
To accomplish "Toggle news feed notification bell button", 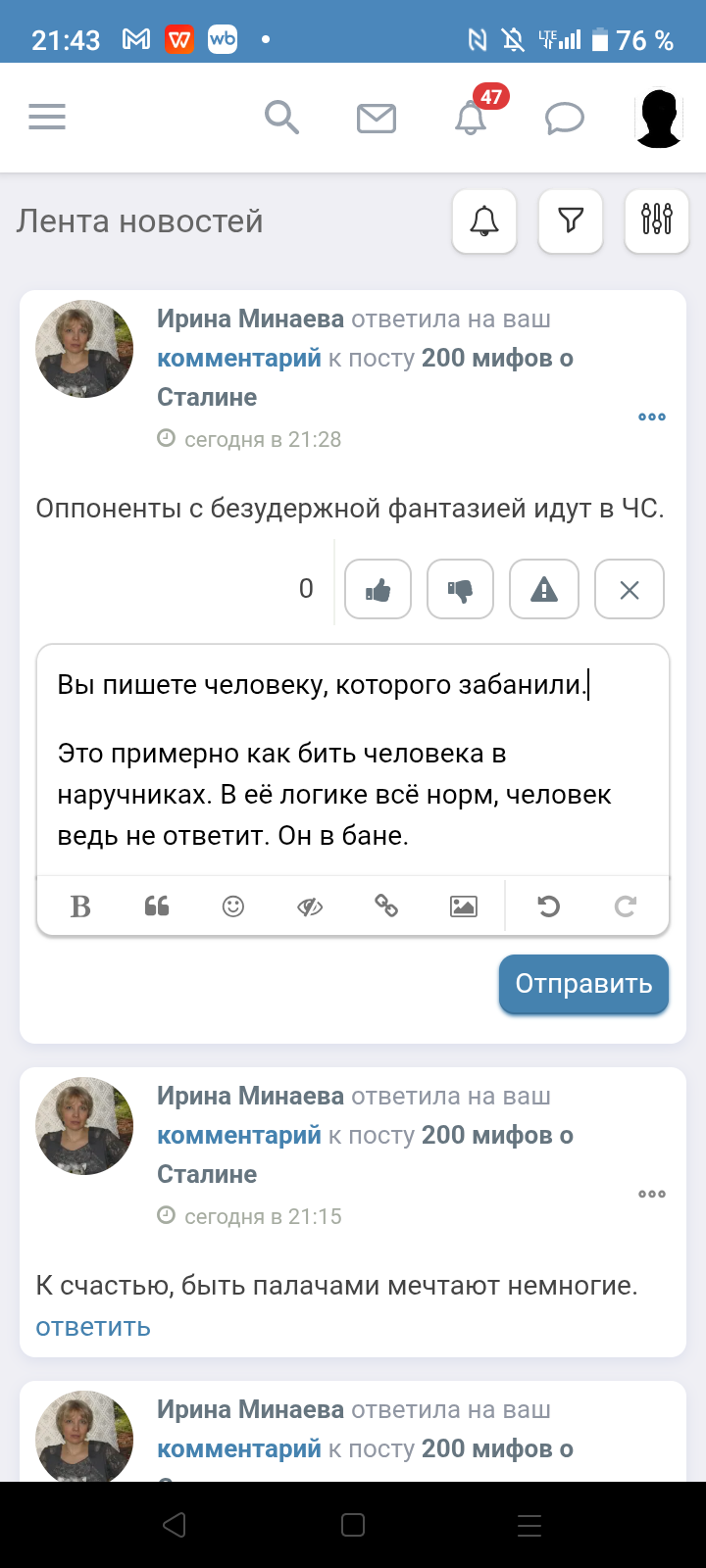I will [484, 220].
